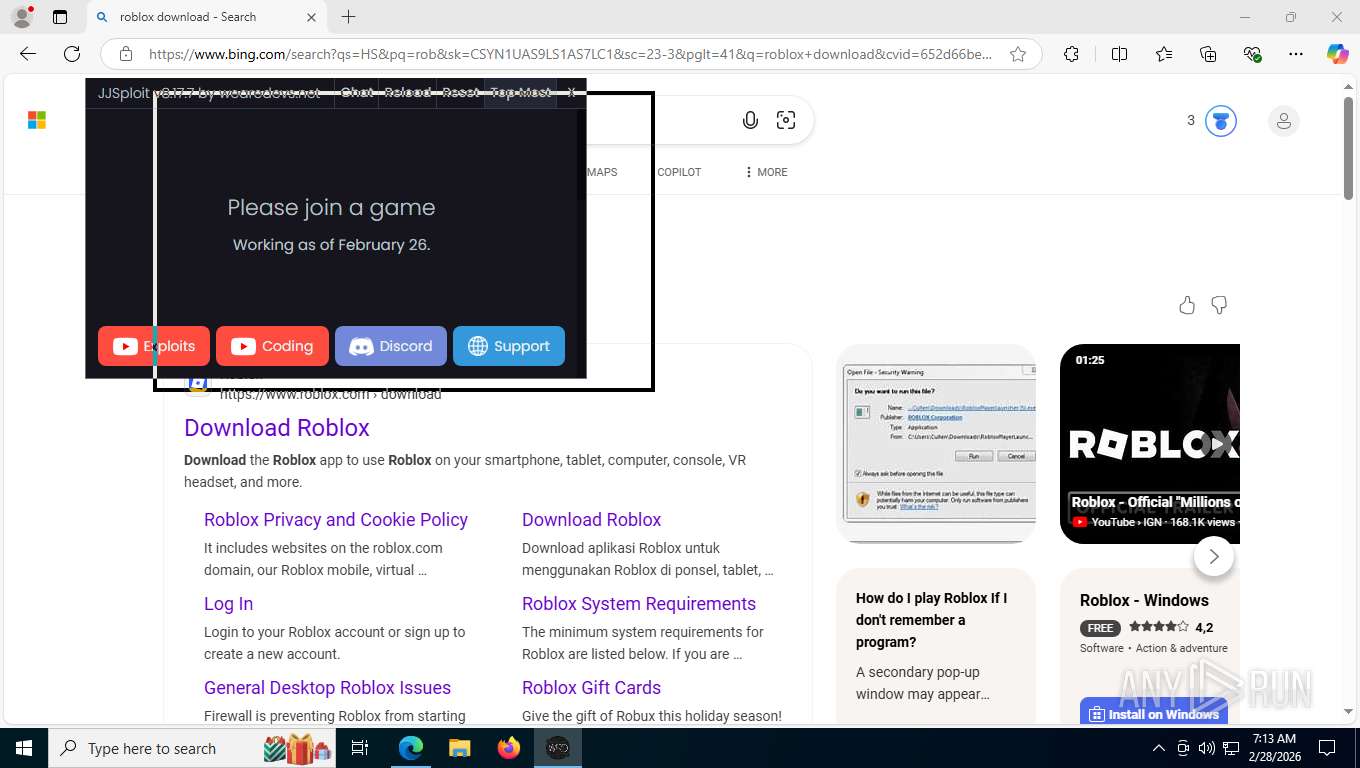Image resolution: width=1360 pixels, height=768 pixels.
Task: Open Bing account sign-in icon
Action: [1283, 122]
